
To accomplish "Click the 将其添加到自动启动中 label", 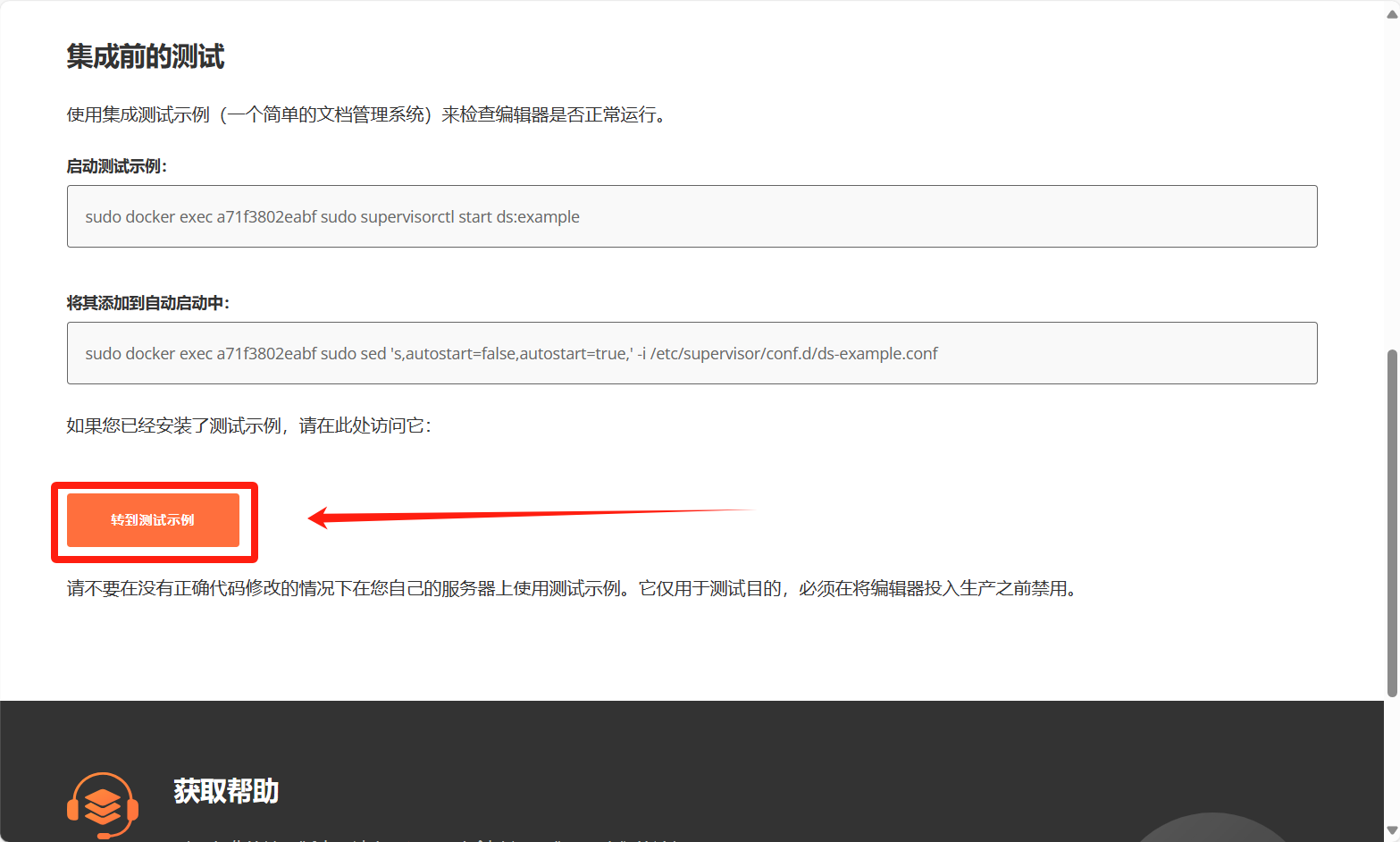I will (148, 303).
